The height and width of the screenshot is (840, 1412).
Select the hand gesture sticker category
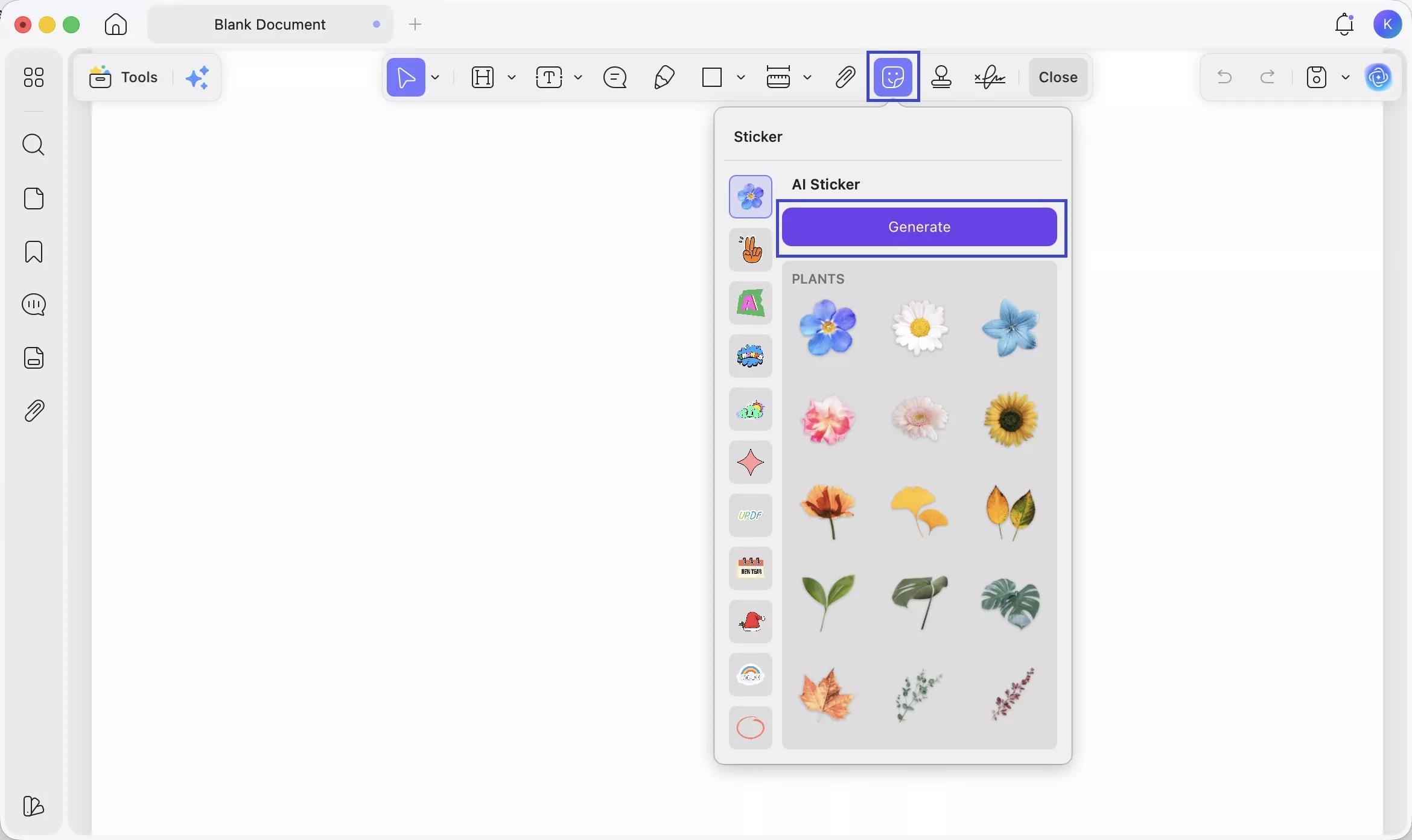(x=750, y=250)
